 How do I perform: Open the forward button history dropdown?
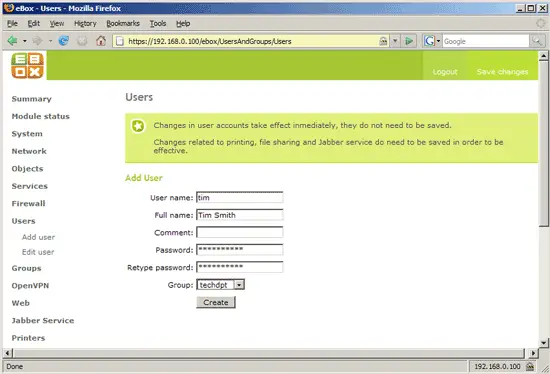[x=50, y=41]
